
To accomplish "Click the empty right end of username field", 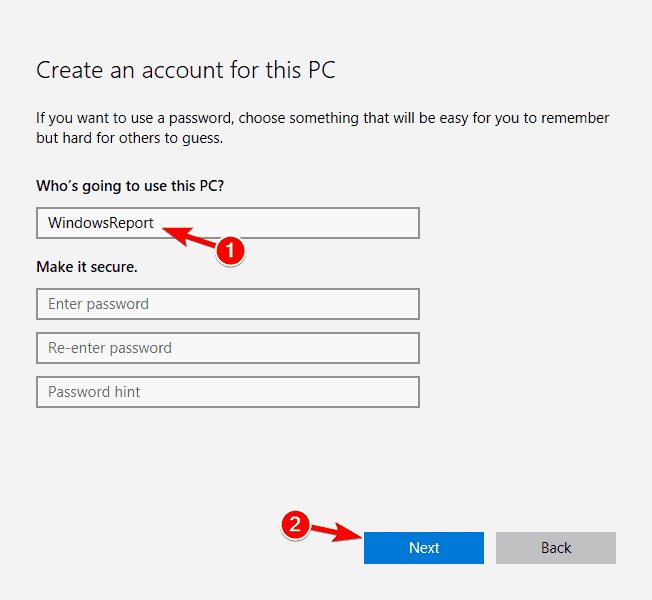I will coord(333,223).
